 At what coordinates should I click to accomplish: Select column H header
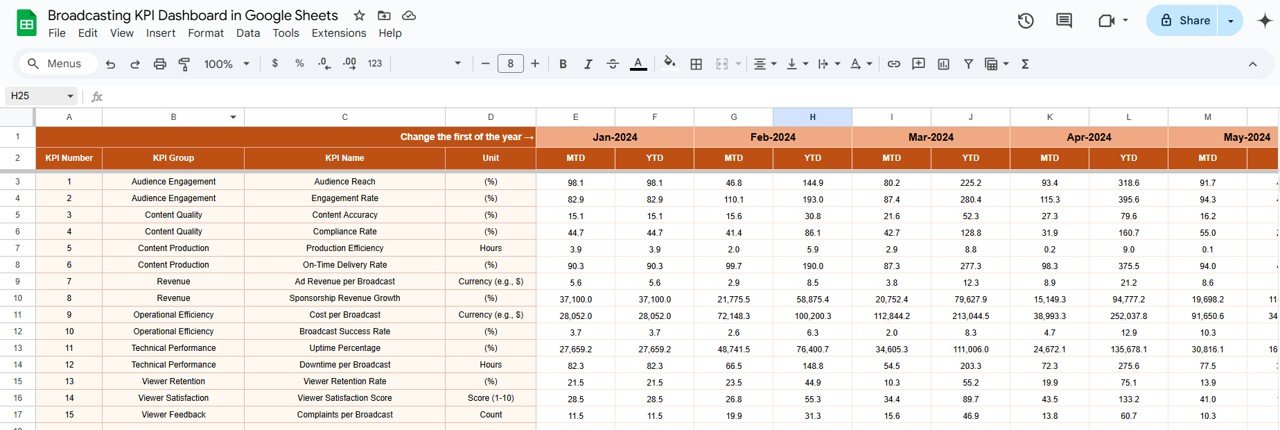812,117
